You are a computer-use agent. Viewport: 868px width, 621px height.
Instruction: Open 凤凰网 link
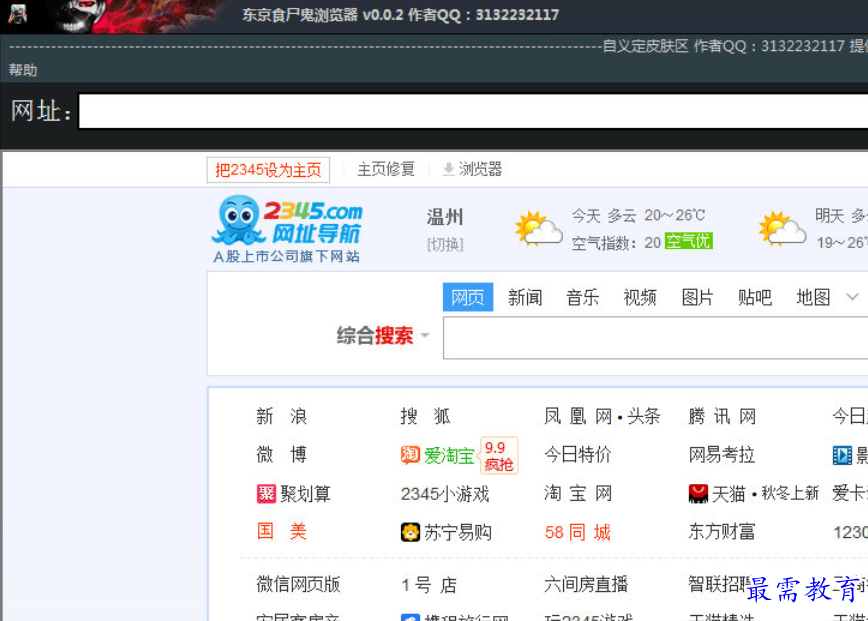coord(578,416)
